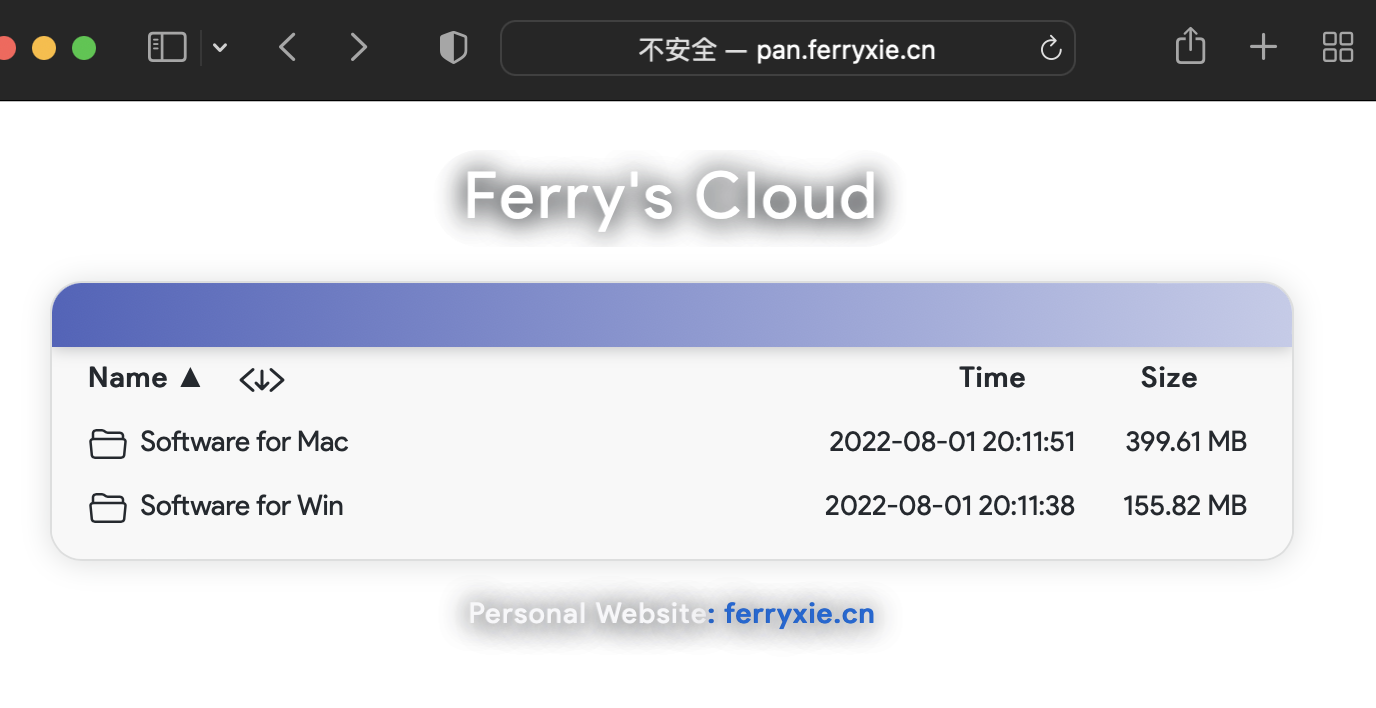Show tab overview grid icon
This screenshot has height=708, width=1376.
pyautogui.click(x=1337, y=47)
